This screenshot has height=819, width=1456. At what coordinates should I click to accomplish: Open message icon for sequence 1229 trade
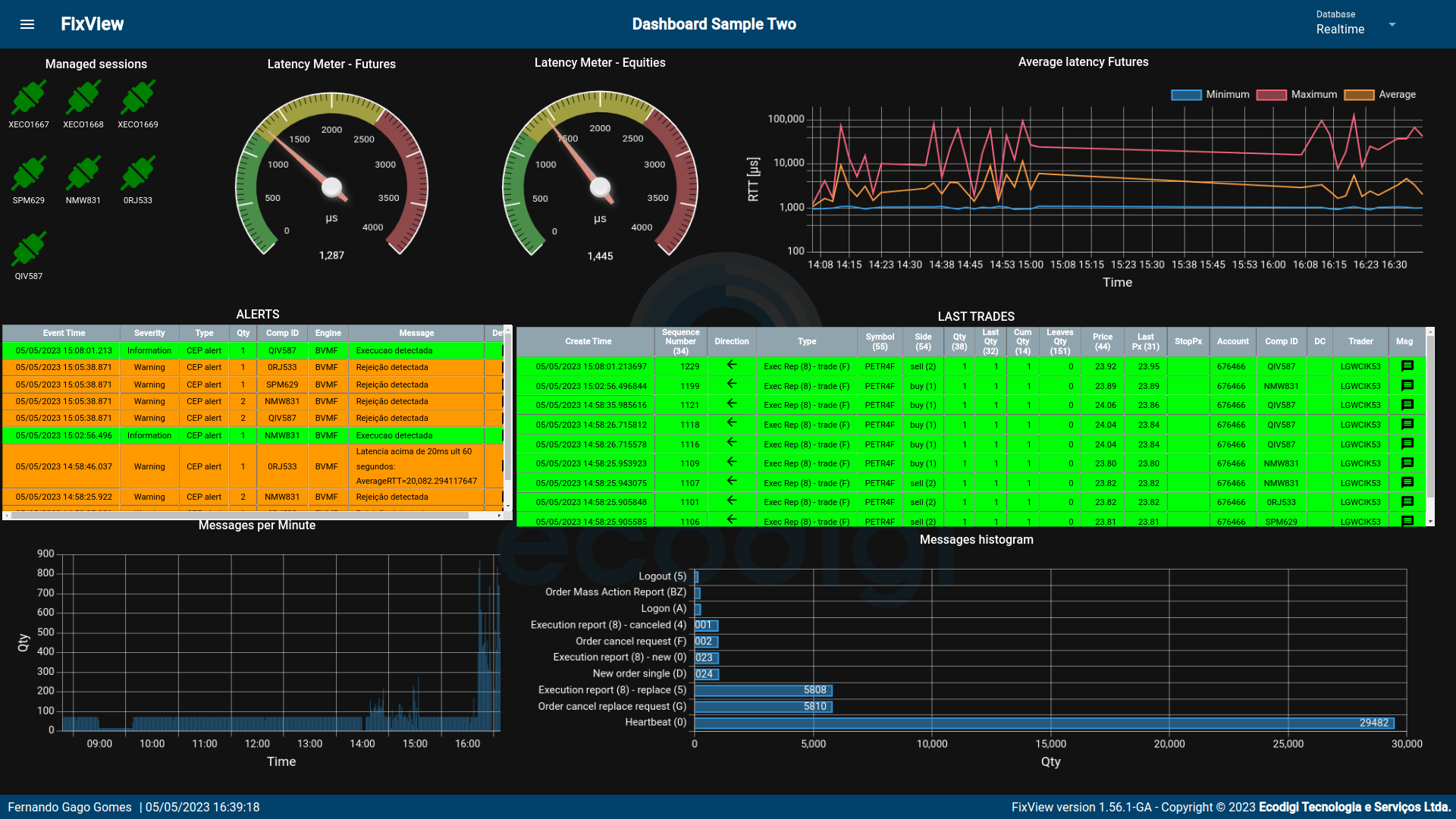[x=1407, y=366]
